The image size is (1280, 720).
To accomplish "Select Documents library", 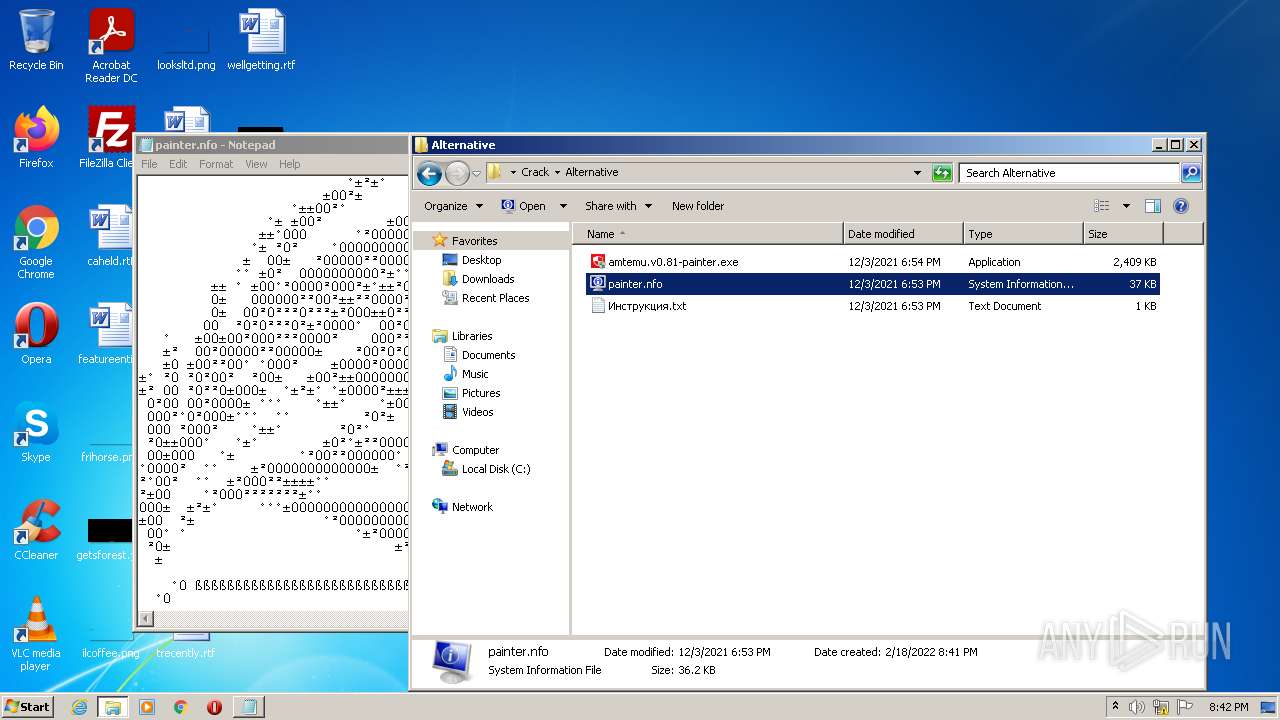I will (478, 355).
